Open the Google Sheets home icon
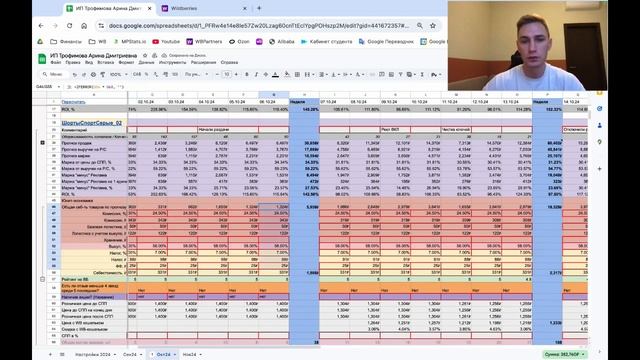 pos(42,58)
